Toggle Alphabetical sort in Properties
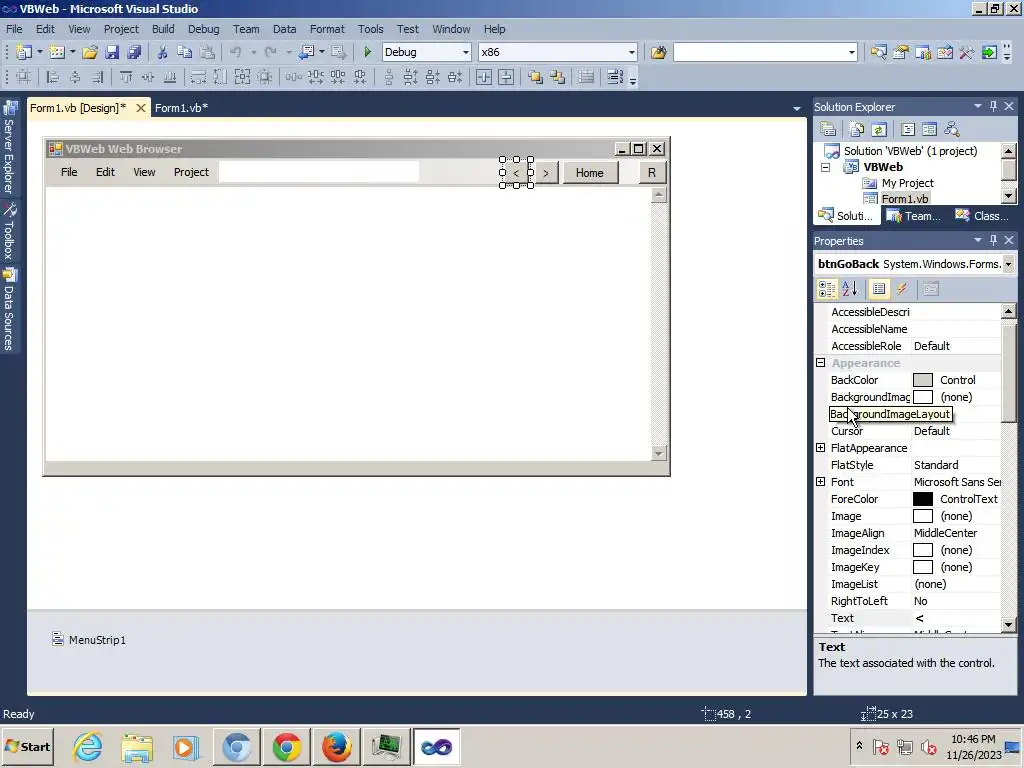This screenshot has height=768, width=1024. click(x=850, y=289)
